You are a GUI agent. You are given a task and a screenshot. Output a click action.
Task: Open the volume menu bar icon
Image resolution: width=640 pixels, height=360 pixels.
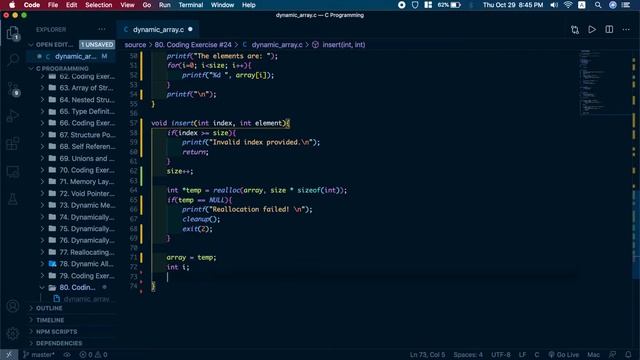click(x=554, y=5)
